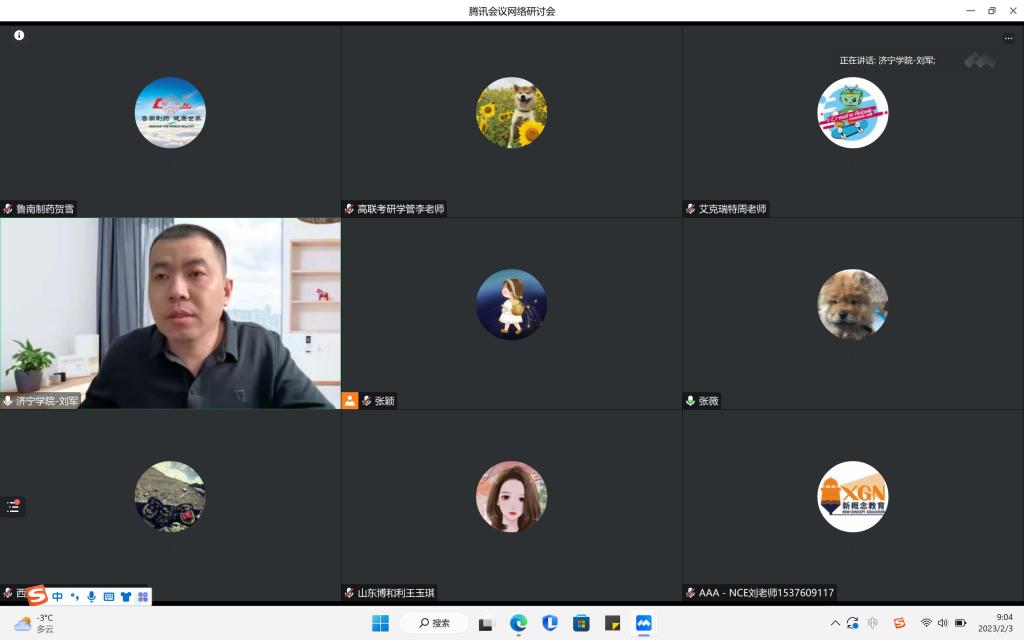
Task: Open the Sogou skin shirt icon
Action: pos(126,596)
